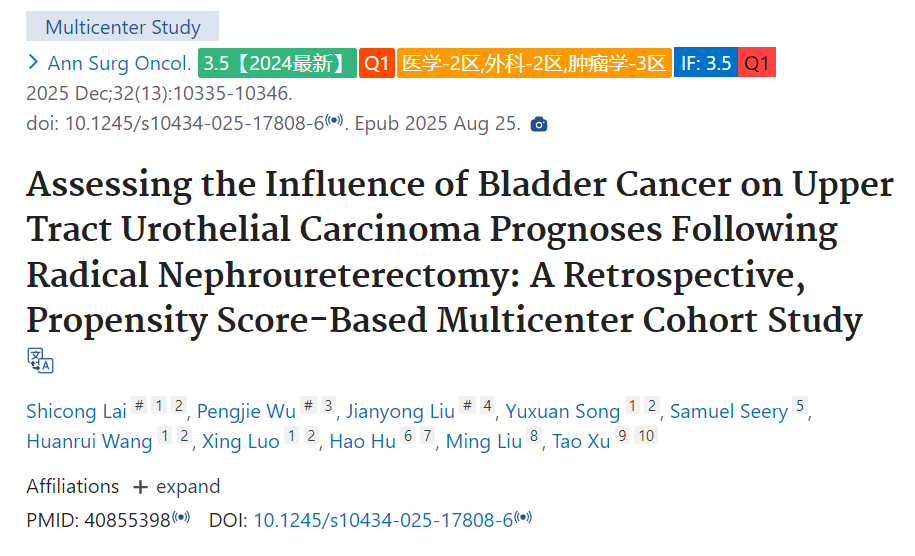The height and width of the screenshot is (556, 915).
Task: Open author Tao Xu link
Action: 581,442
